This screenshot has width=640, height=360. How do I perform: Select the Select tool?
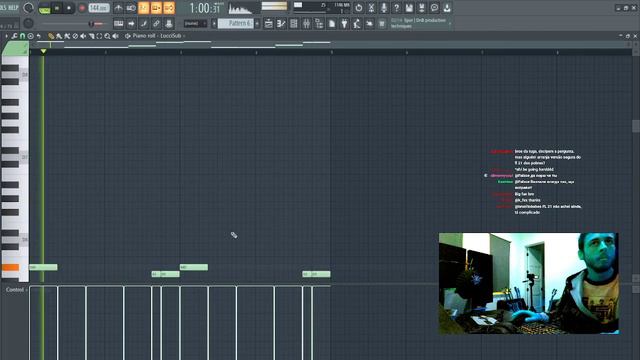click(99, 36)
